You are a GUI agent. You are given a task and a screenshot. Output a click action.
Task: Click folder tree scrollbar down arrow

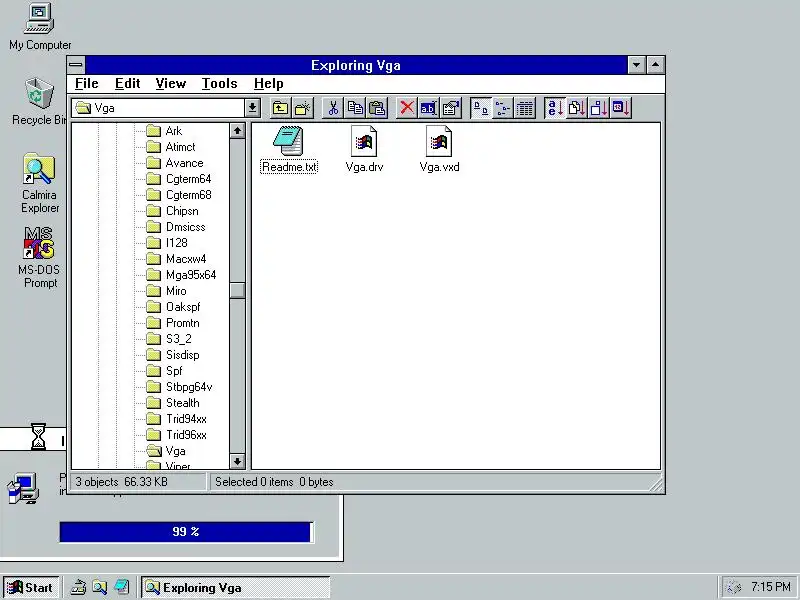237,461
